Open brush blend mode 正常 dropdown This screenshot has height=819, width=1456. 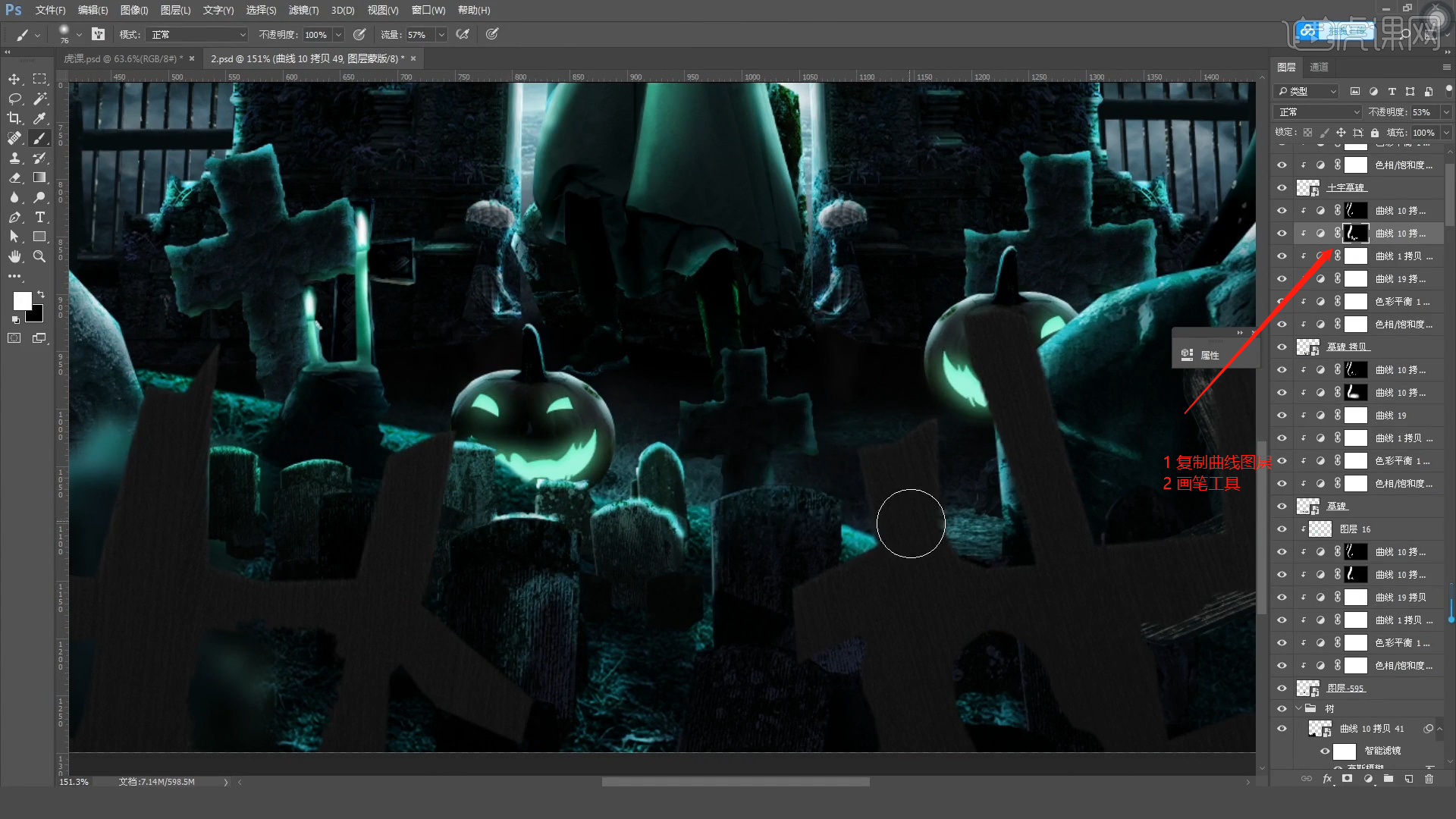(x=199, y=35)
